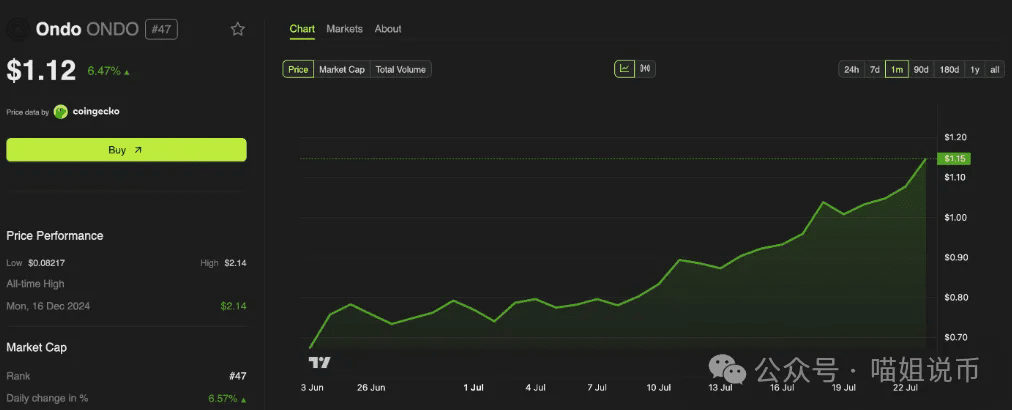Switch to line chart view icon
1012x410 pixels.
(625, 68)
